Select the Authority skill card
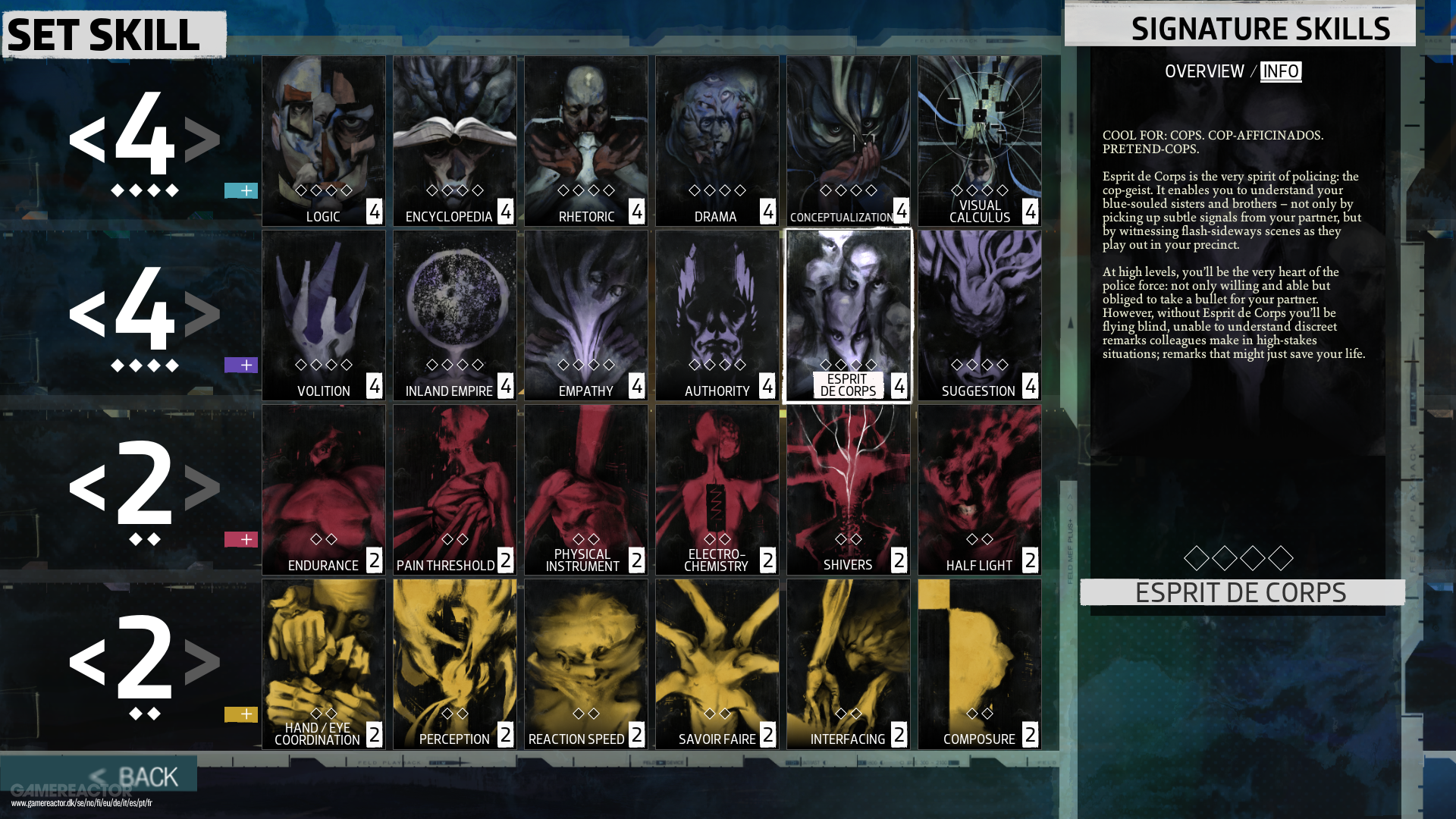 click(x=717, y=315)
